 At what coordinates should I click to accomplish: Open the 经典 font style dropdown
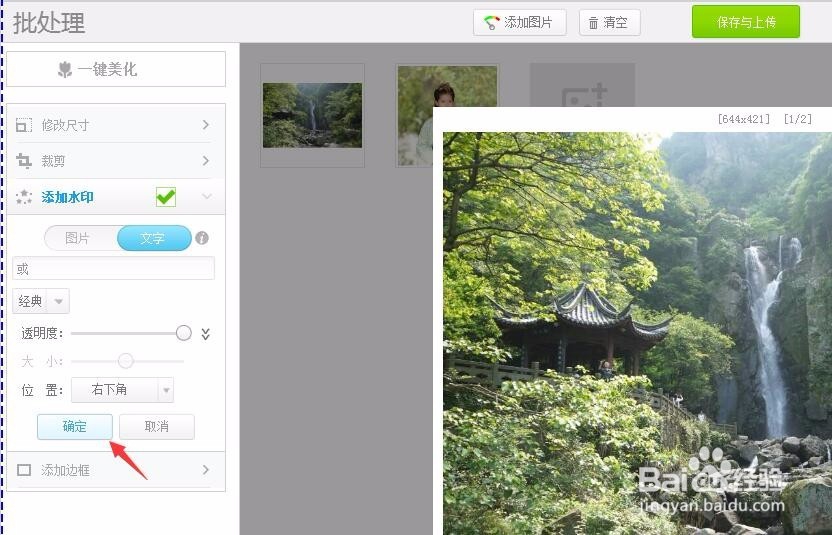pos(41,301)
